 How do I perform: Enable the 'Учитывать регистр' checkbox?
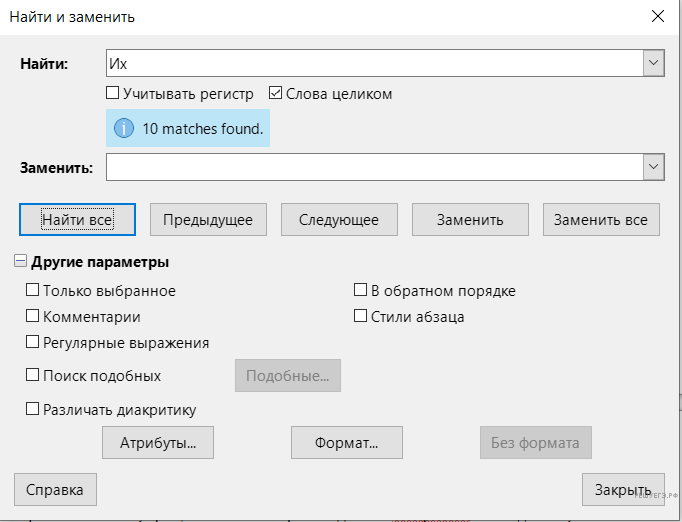point(113,94)
